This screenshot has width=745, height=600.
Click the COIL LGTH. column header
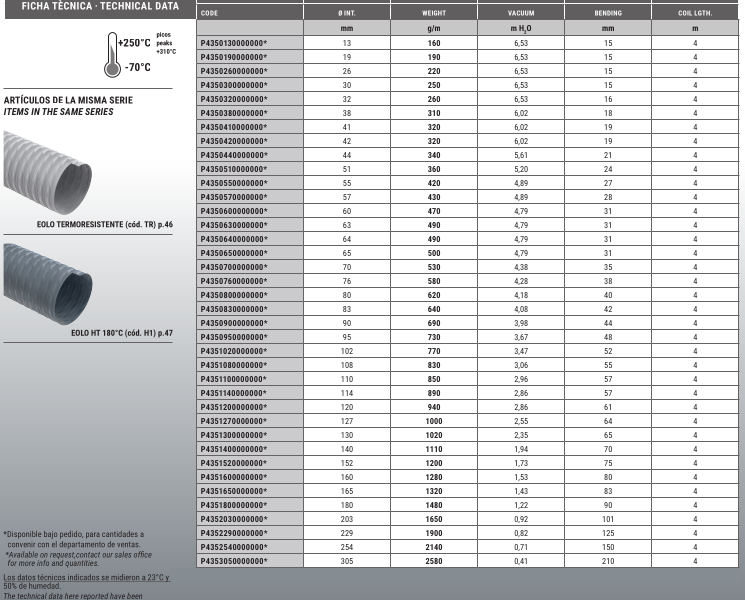pos(695,13)
